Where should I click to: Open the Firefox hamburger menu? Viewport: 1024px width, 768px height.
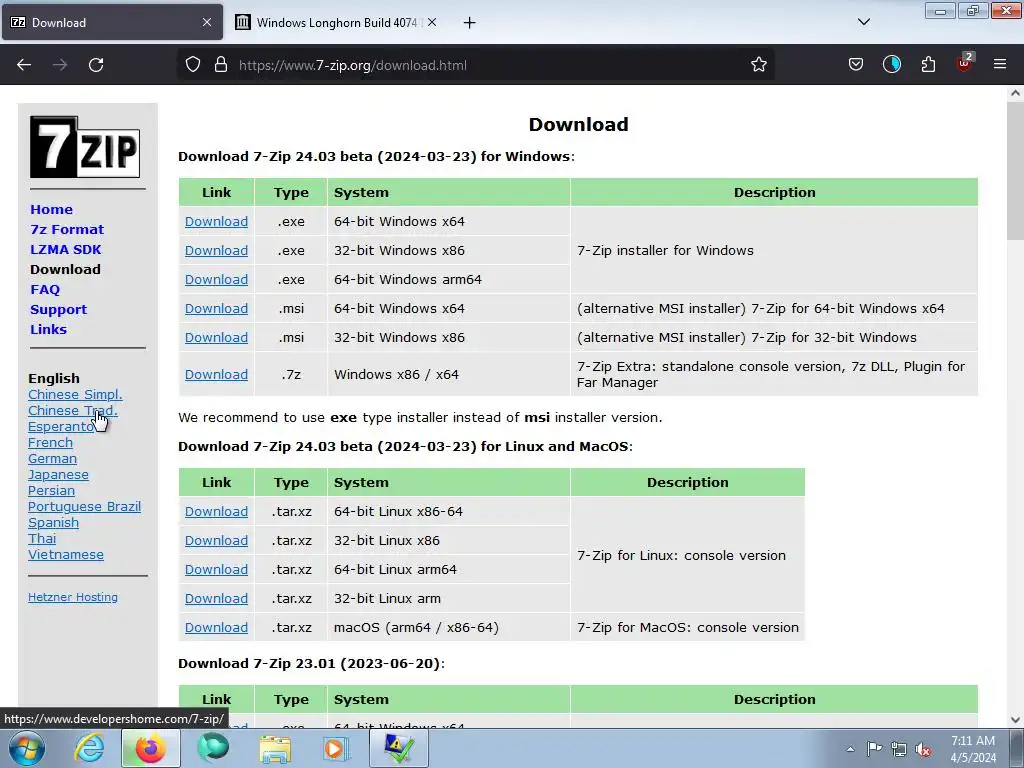(1000, 65)
